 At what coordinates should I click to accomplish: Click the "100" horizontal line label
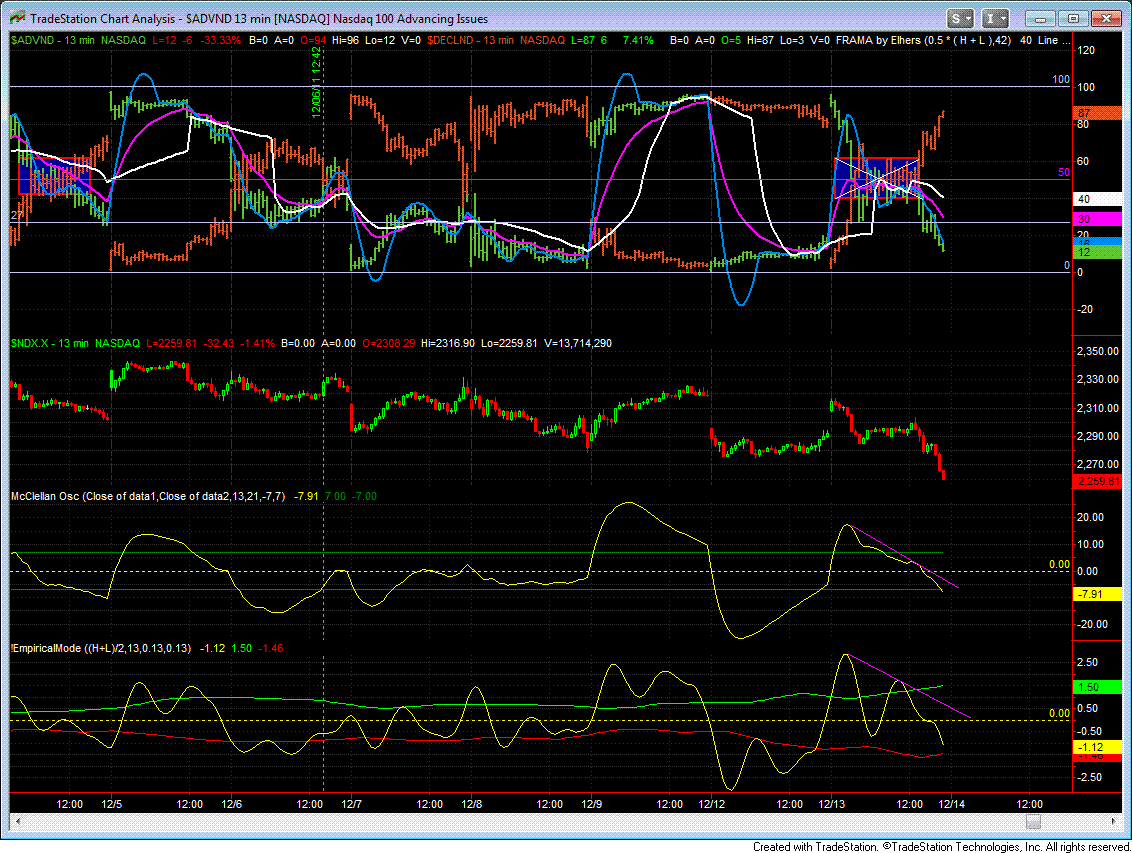(x=1061, y=79)
